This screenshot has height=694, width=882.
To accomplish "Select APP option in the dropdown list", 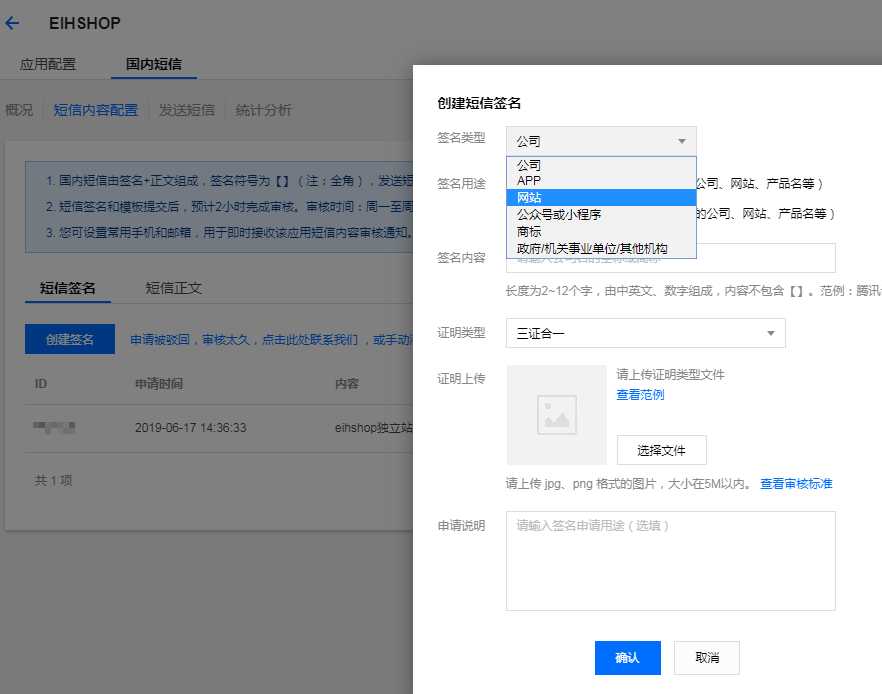I will 601,181.
